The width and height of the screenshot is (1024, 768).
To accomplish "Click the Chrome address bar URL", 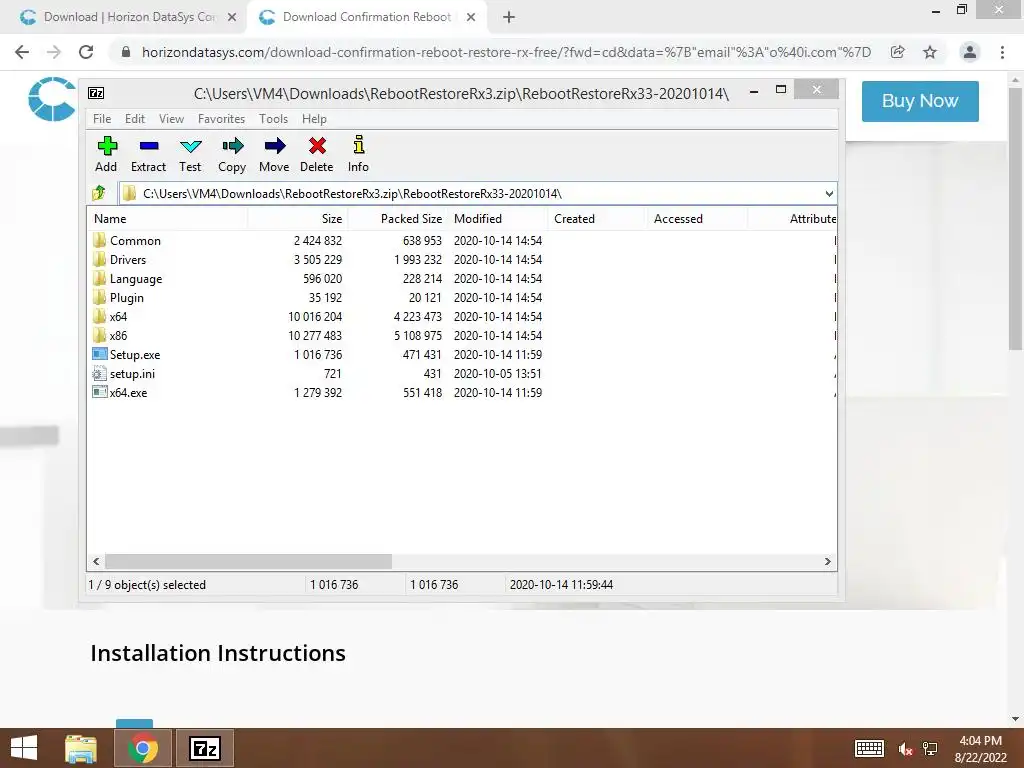I will (x=506, y=52).
